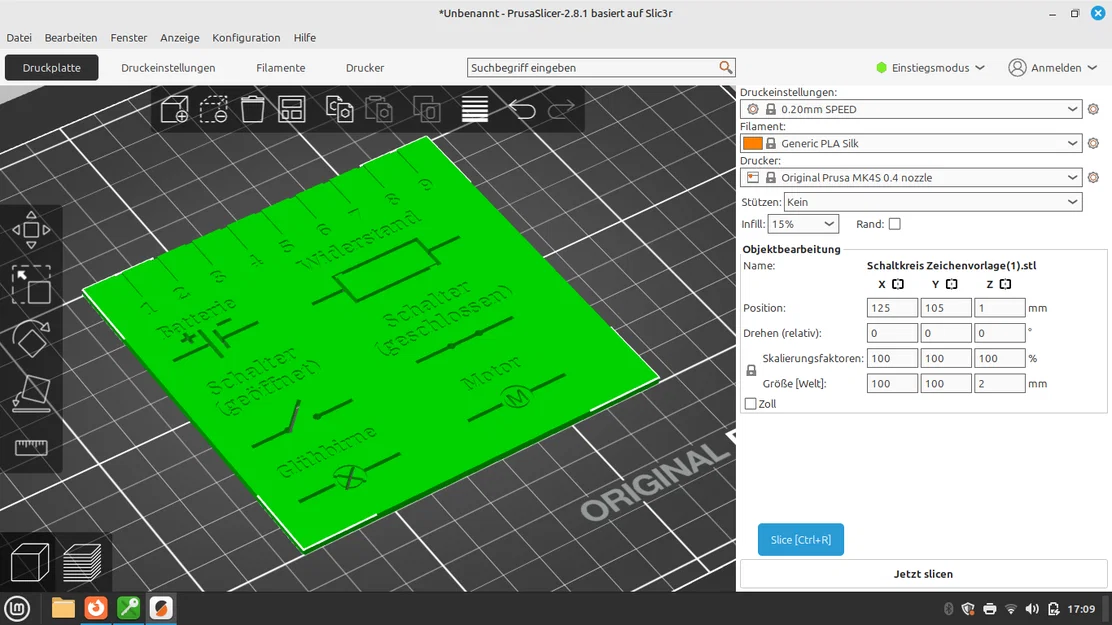Open the file manager in taskbar
Screen dimensions: 1112x625
[63, 608]
